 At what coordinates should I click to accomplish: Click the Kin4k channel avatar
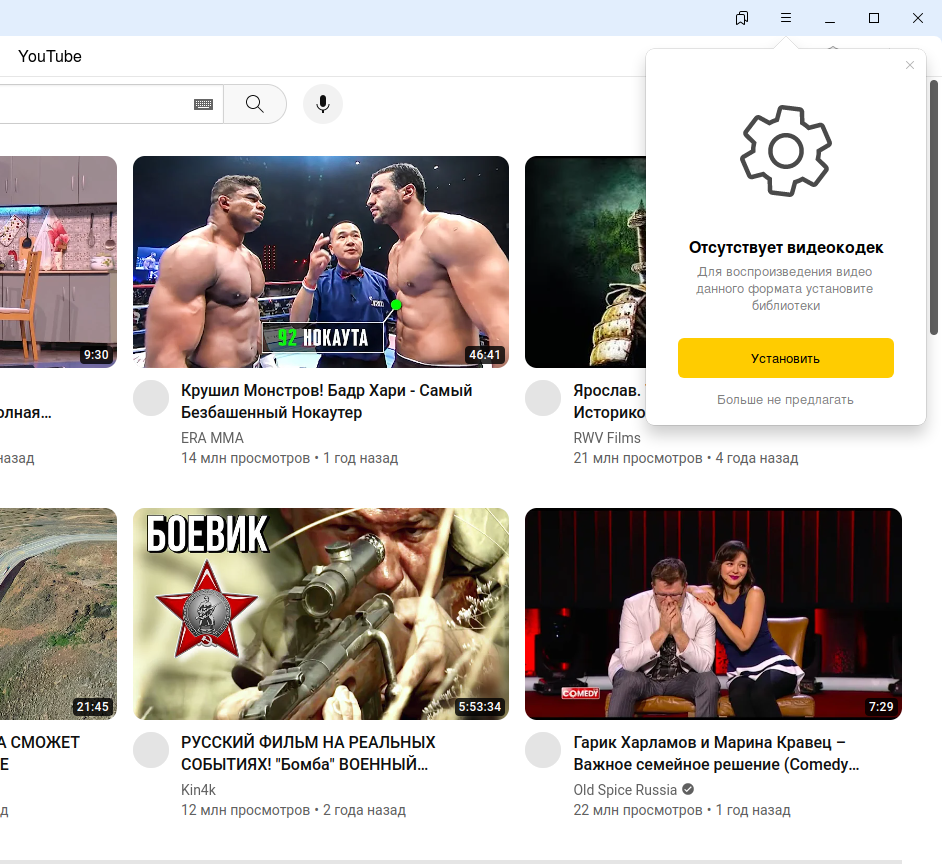click(151, 750)
